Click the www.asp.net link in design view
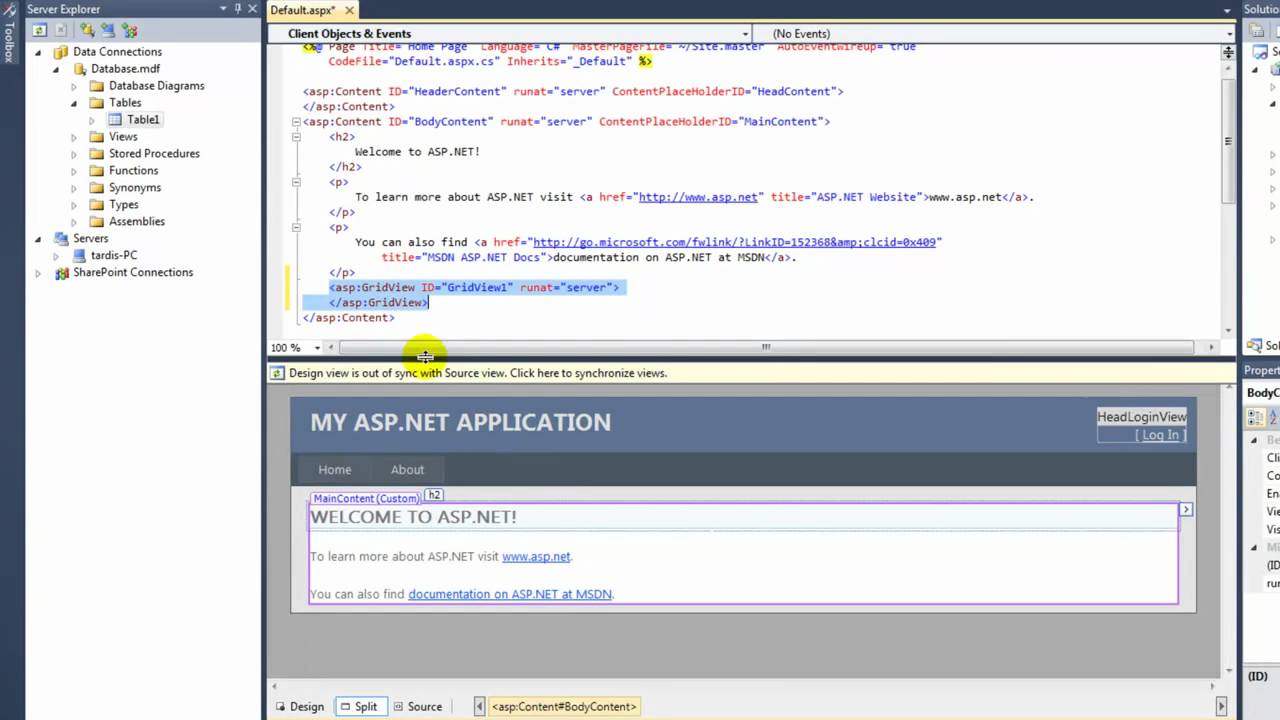1280x720 pixels. 536,557
